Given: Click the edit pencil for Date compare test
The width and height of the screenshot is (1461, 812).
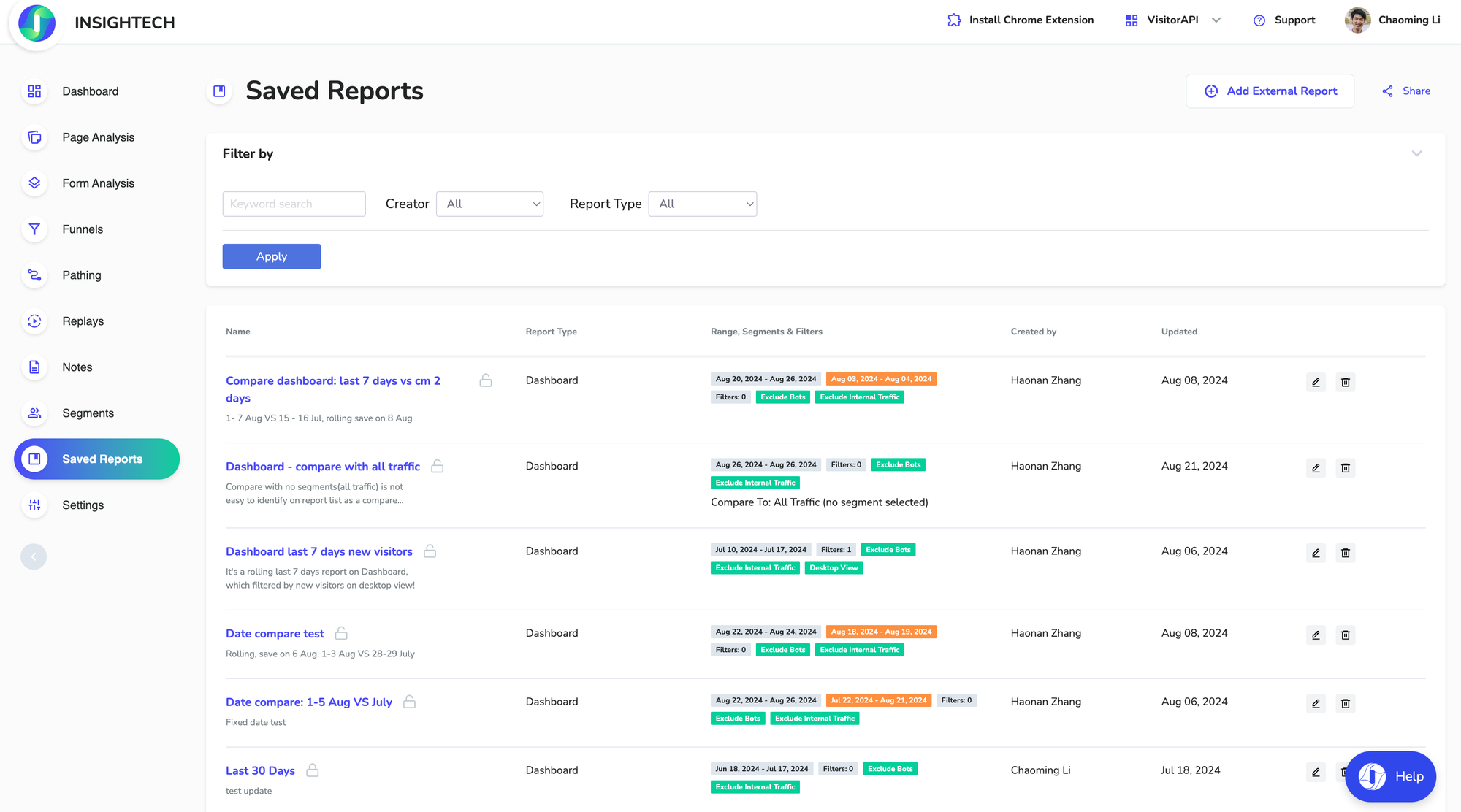Looking at the screenshot, I should pyautogui.click(x=1316, y=635).
